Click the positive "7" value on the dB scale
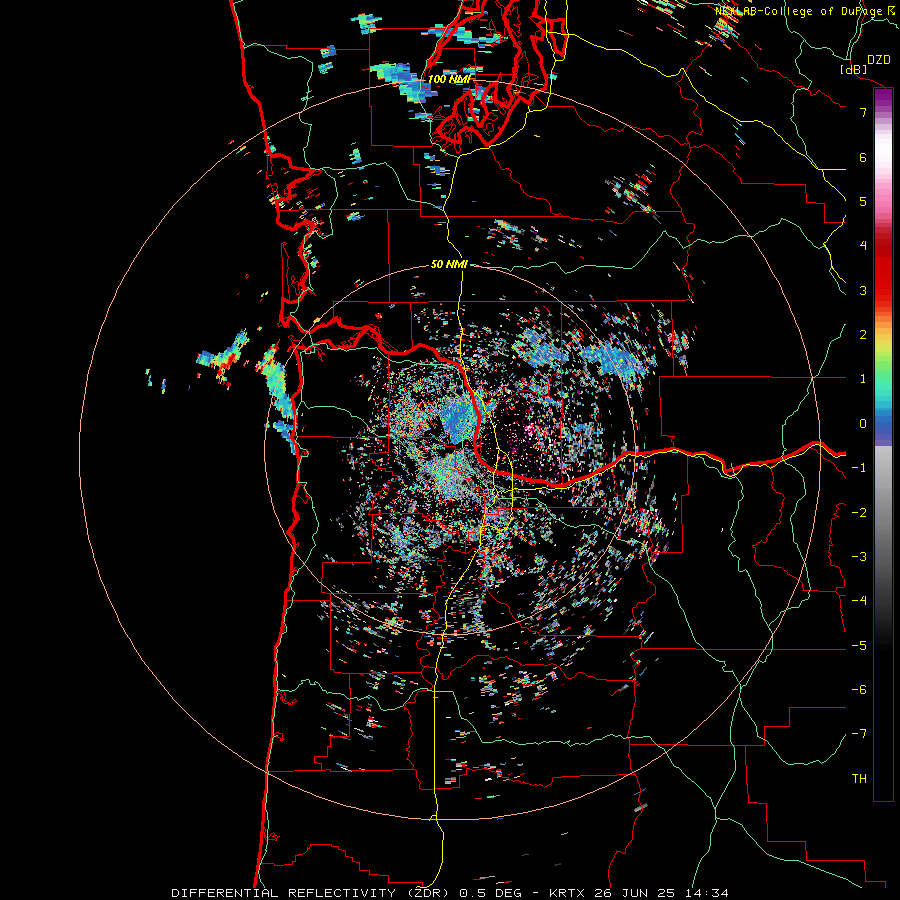The image size is (900, 900). pyautogui.click(x=863, y=112)
